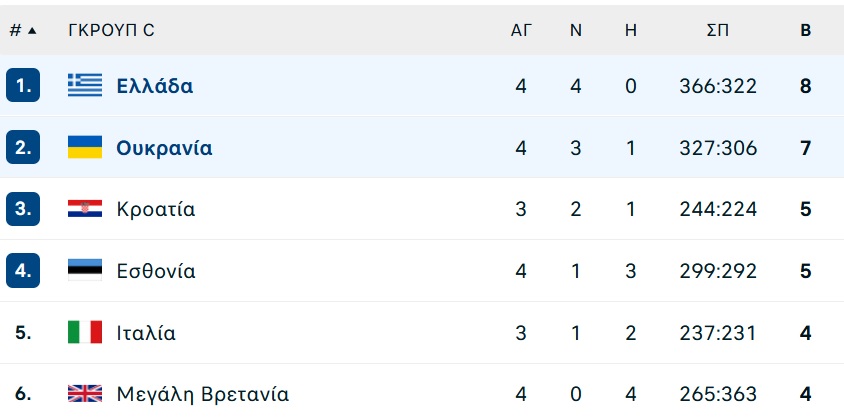Open the Ουκρανία team link
Image resolution: width=844 pixels, height=417 pixels.
pos(164,147)
